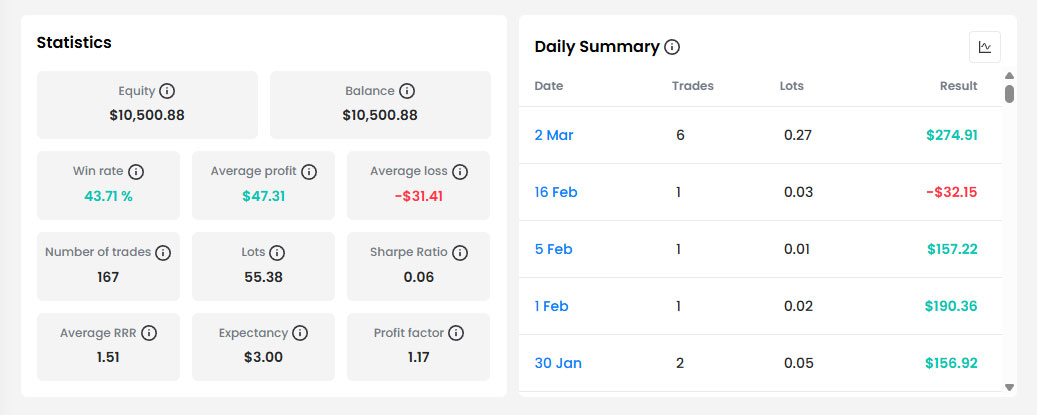Click the Balance info icon
Viewport: 1037px width, 415px height.
(x=407, y=91)
